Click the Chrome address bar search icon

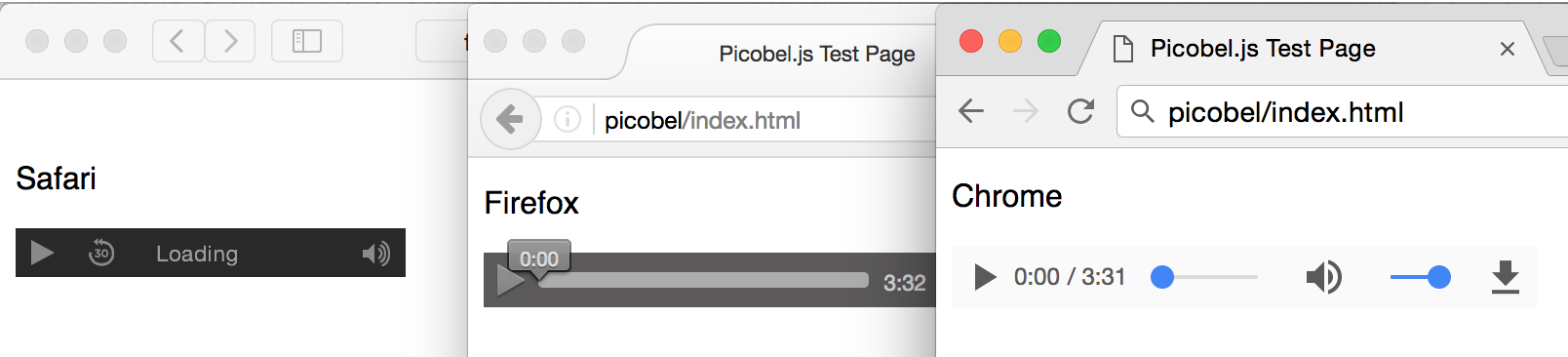coord(1142,111)
